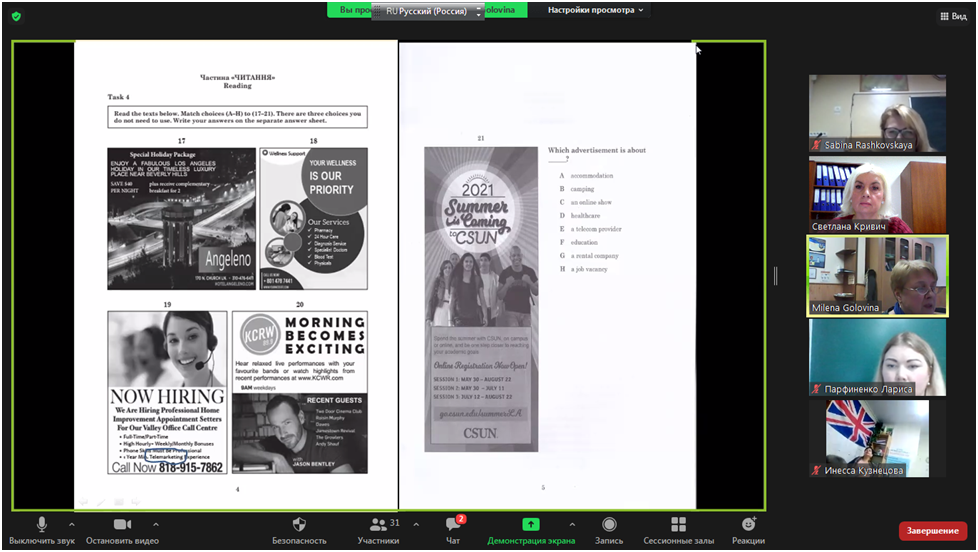
Task: Click answer option 'a job vacancy'
Action: 589,269
